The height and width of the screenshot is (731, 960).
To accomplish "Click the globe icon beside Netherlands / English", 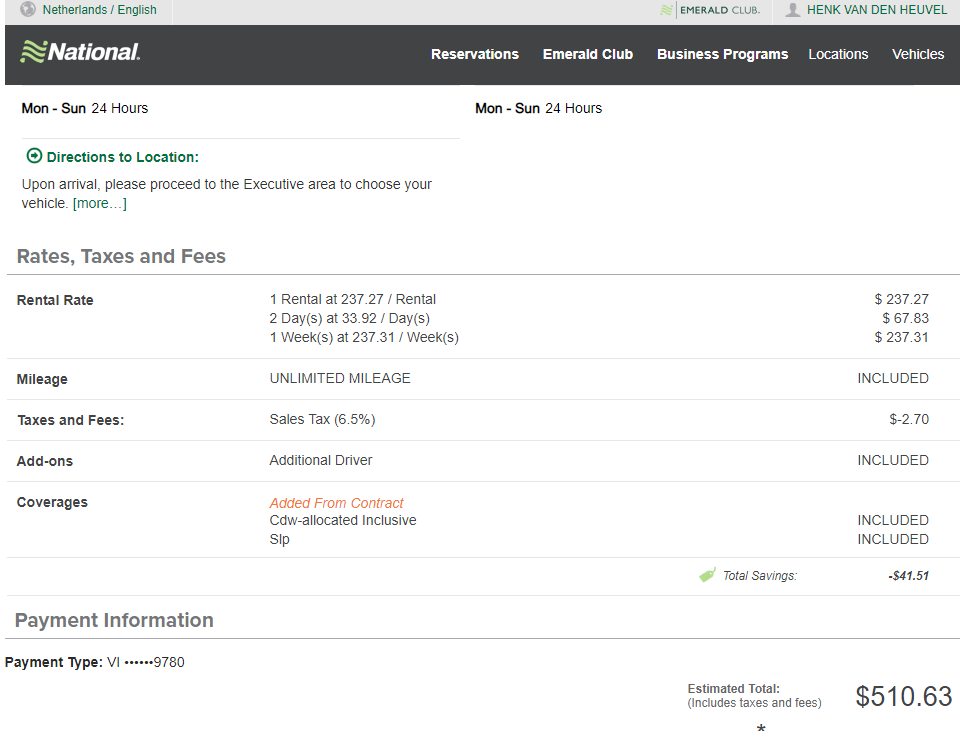I will (28, 9).
